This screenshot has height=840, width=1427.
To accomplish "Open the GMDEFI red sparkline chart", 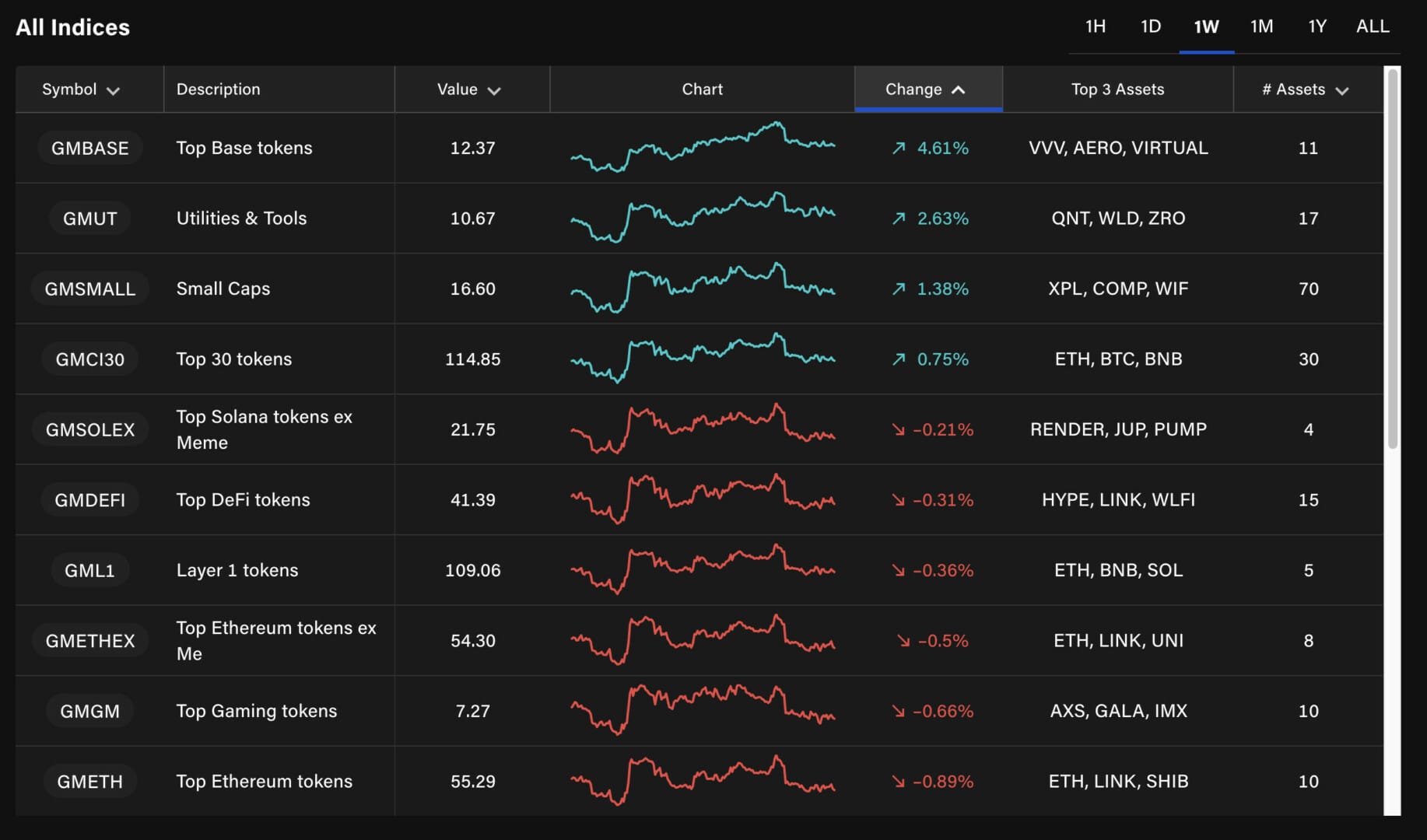I will tap(702, 499).
